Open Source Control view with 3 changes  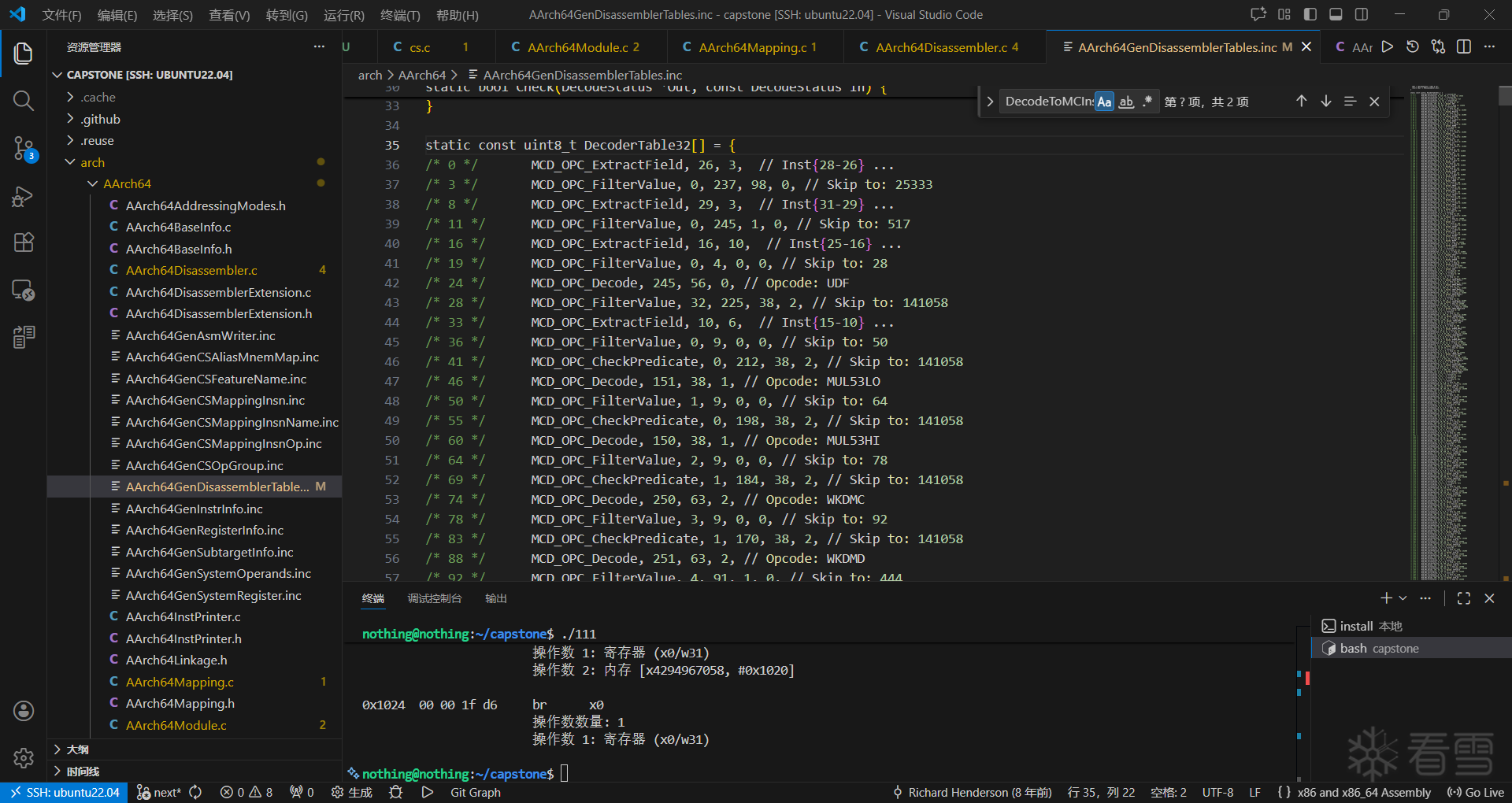tap(24, 148)
